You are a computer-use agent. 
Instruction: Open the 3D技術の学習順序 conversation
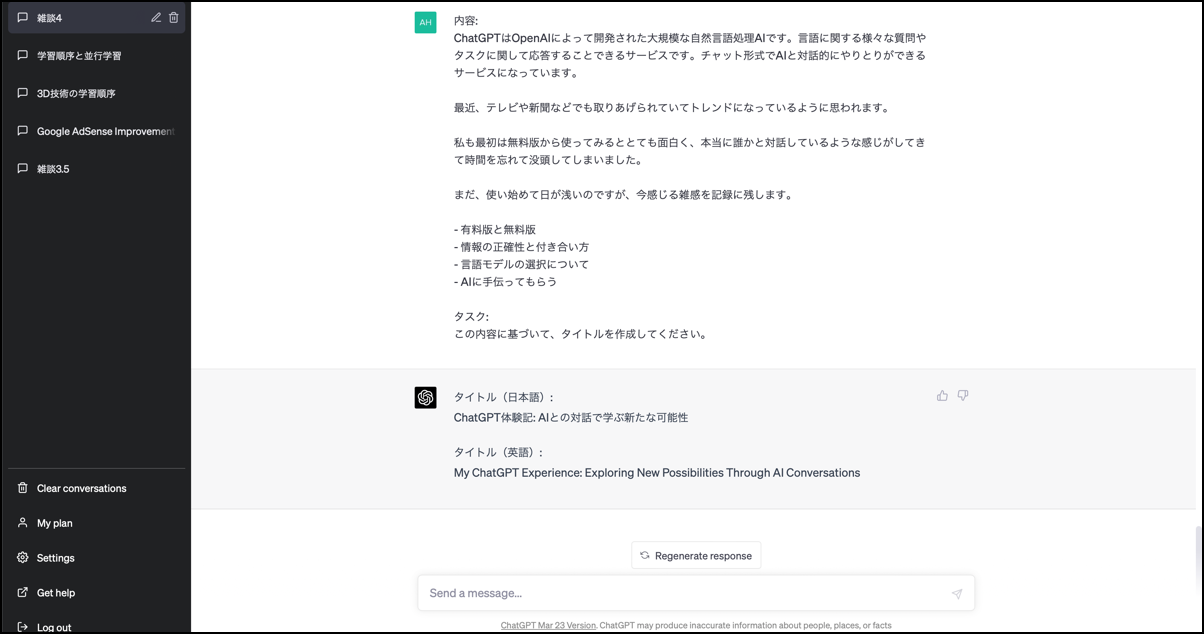(76, 94)
